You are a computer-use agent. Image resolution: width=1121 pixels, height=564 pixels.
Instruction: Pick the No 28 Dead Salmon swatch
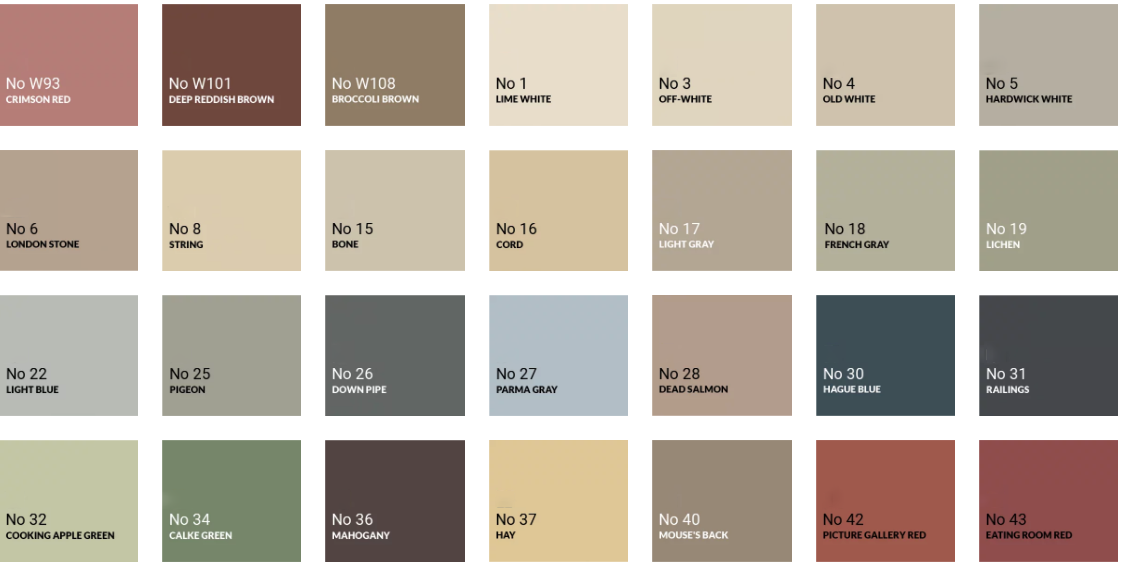[x=722, y=355]
